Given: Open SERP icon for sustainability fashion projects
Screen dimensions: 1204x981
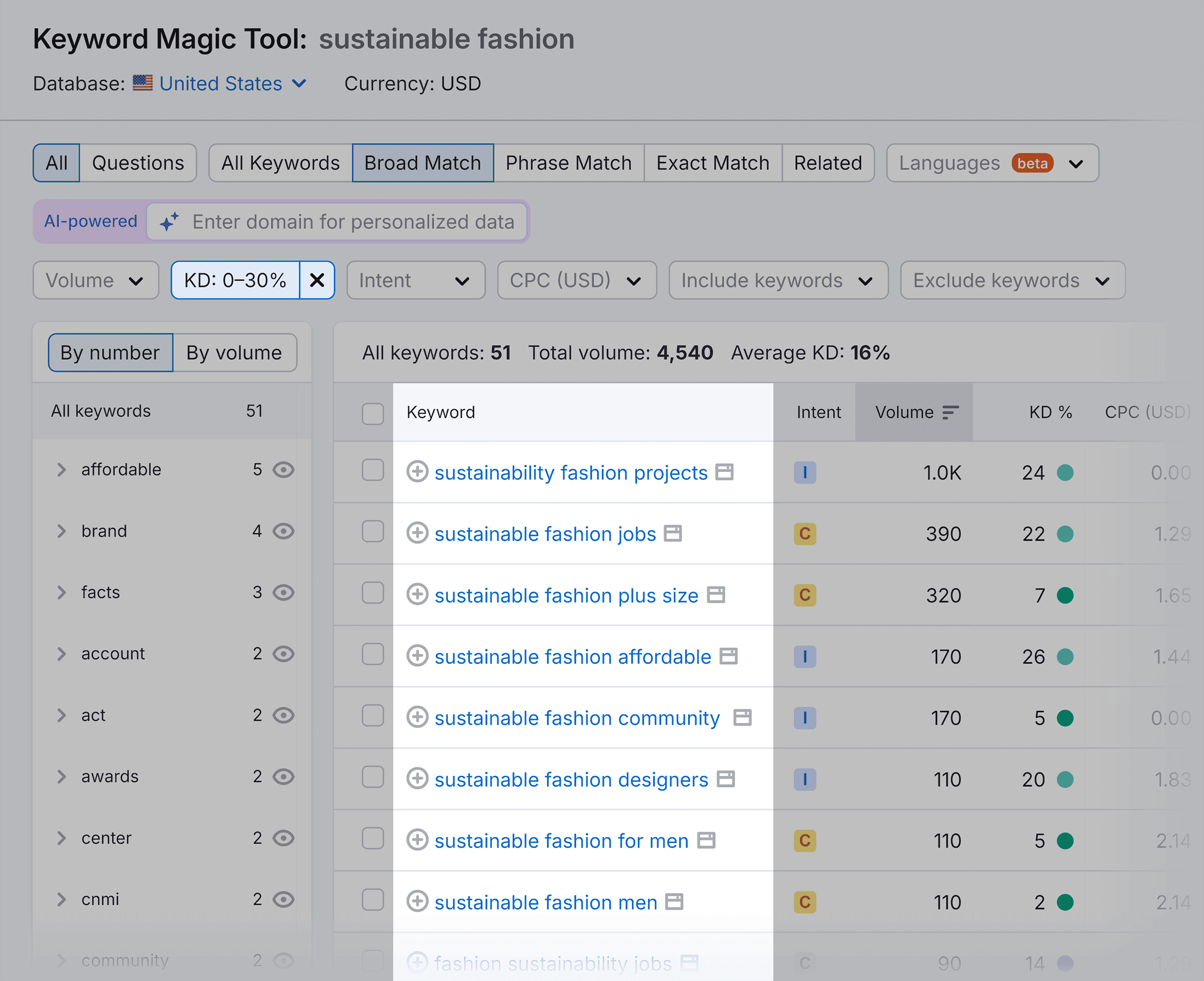Looking at the screenshot, I should tap(724, 472).
